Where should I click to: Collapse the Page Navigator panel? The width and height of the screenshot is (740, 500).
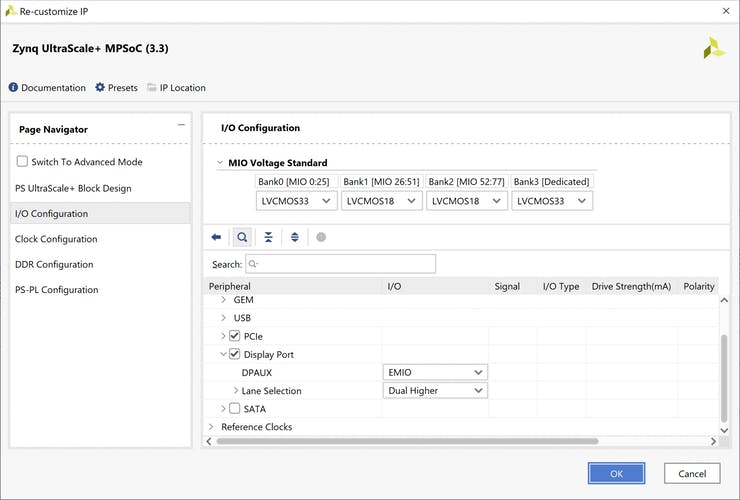click(x=181, y=125)
